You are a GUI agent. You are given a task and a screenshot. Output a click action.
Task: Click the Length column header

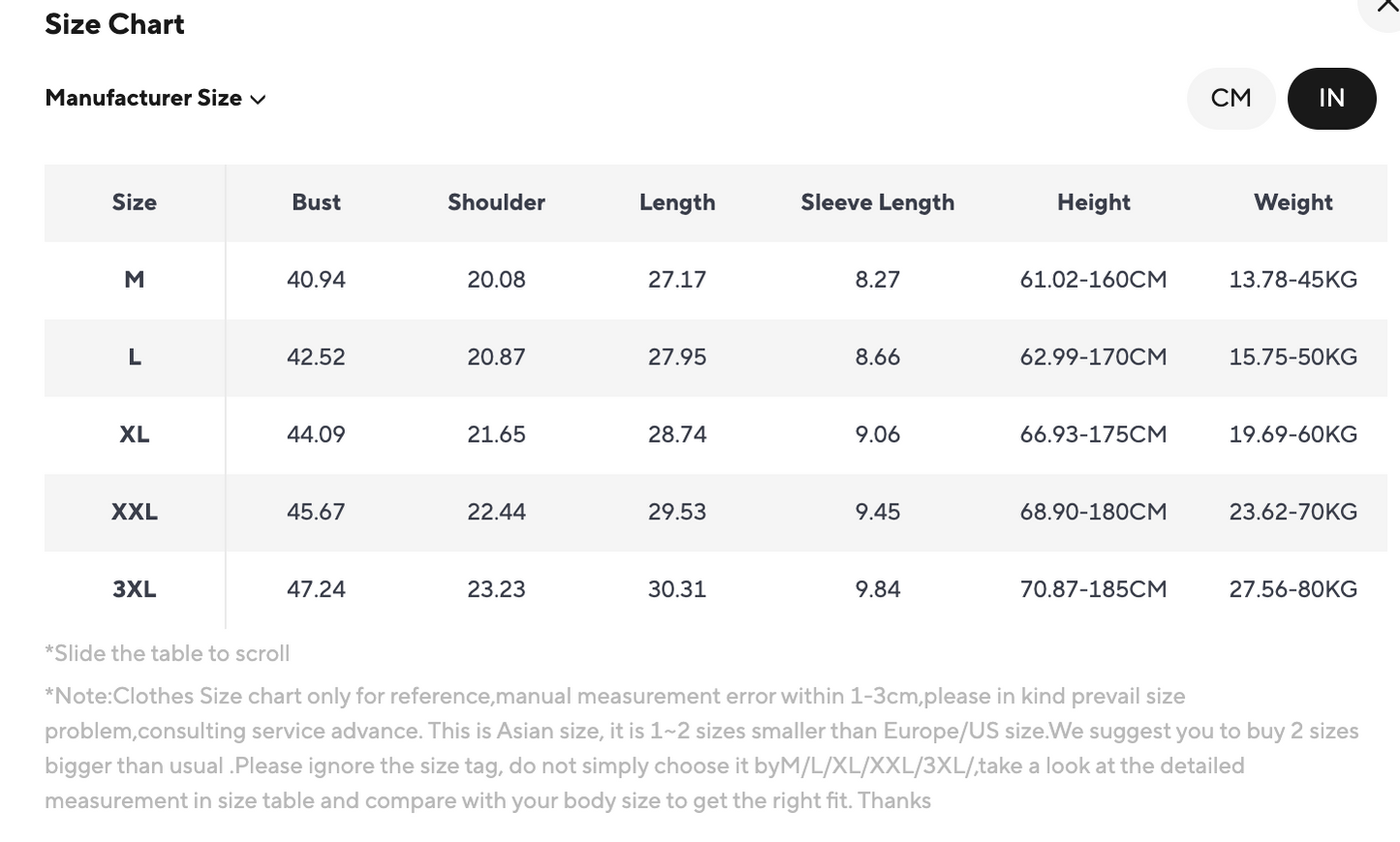click(676, 203)
